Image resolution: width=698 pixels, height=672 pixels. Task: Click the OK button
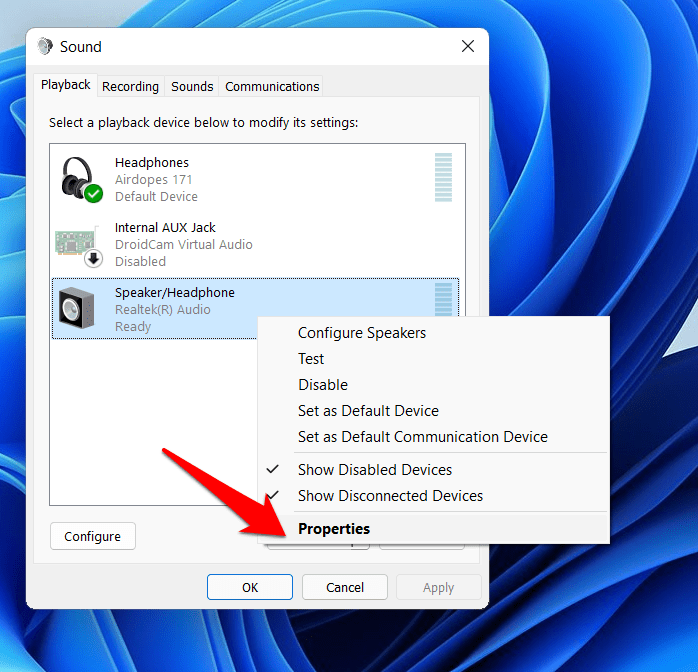pos(250,587)
